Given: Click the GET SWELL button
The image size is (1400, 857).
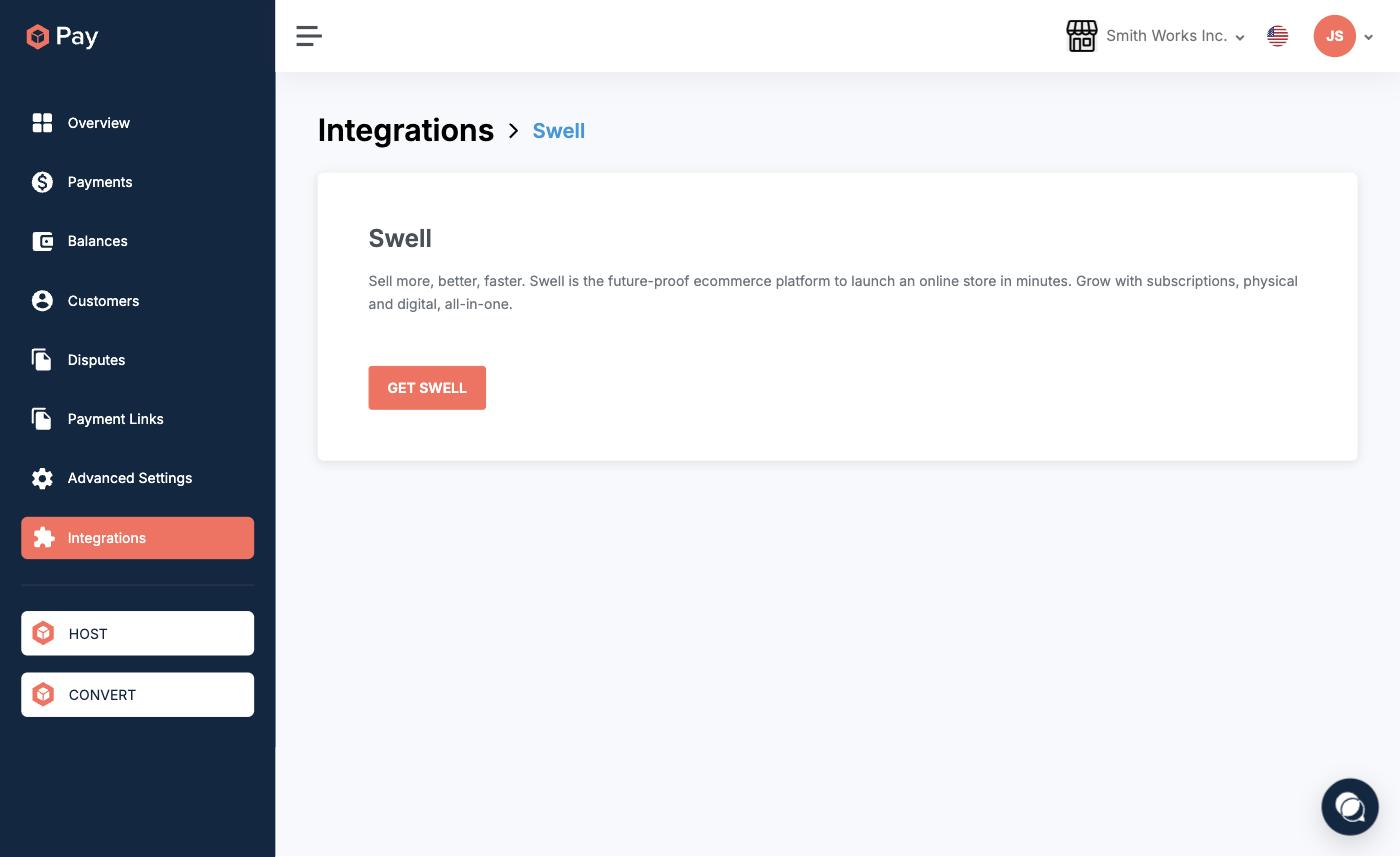Looking at the screenshot, I should pyautogui.click(x=427, y=388).
